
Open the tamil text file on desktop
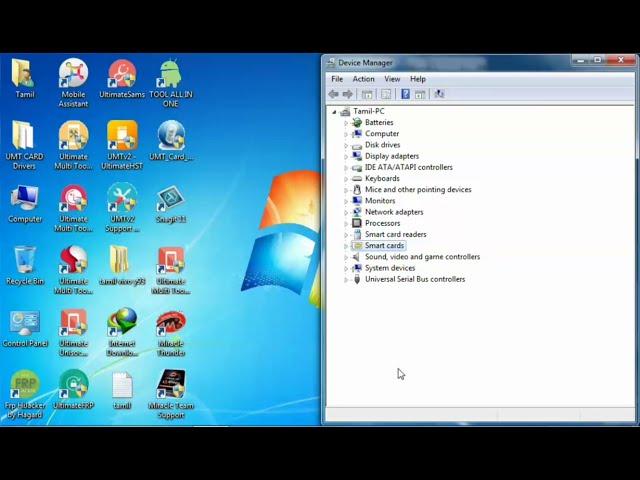click(122, 390)
